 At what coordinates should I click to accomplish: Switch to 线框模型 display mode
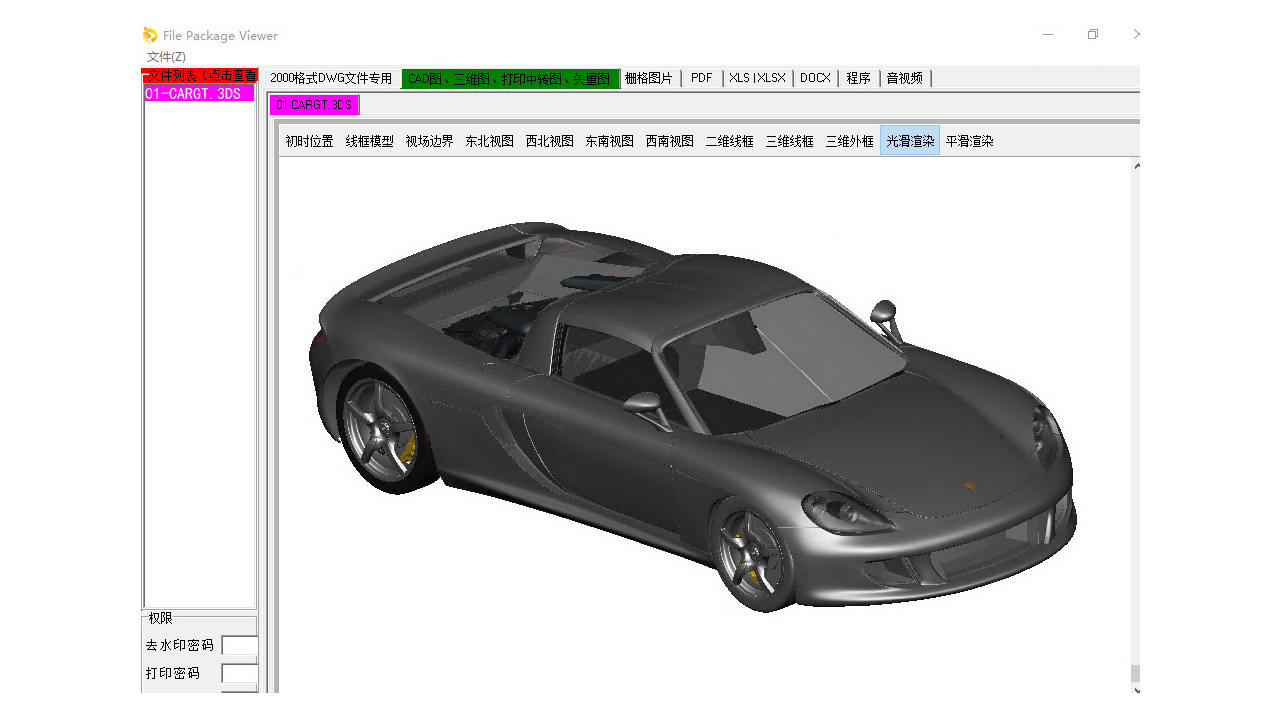click(370, 141)
